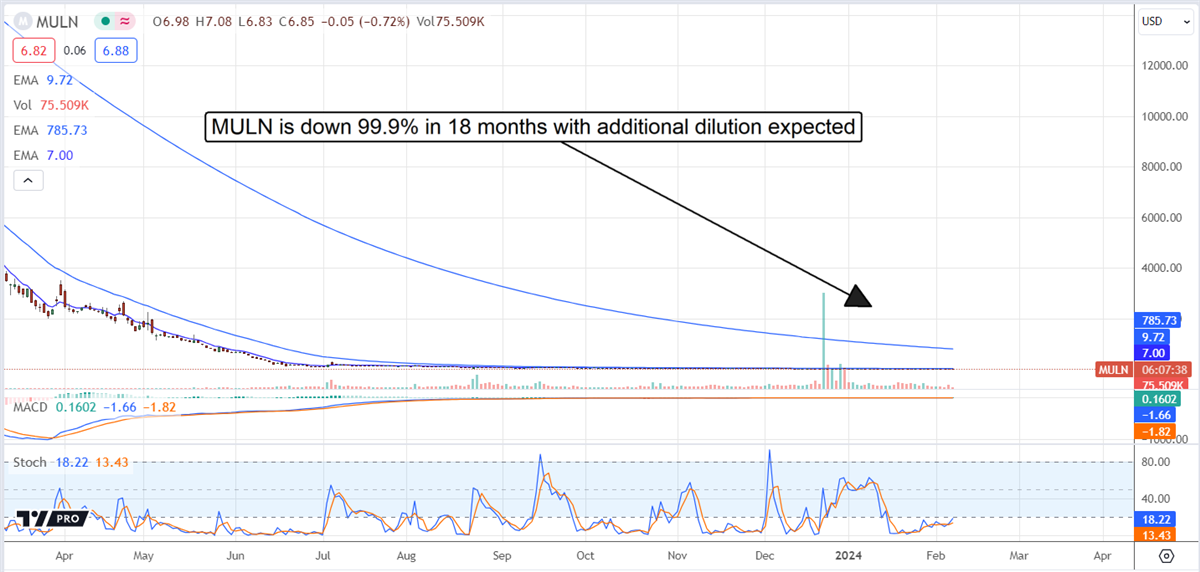Click the tall December volume spike bar
The height and width of the screenshot is (572, 1200).
[x=823, y=330]
